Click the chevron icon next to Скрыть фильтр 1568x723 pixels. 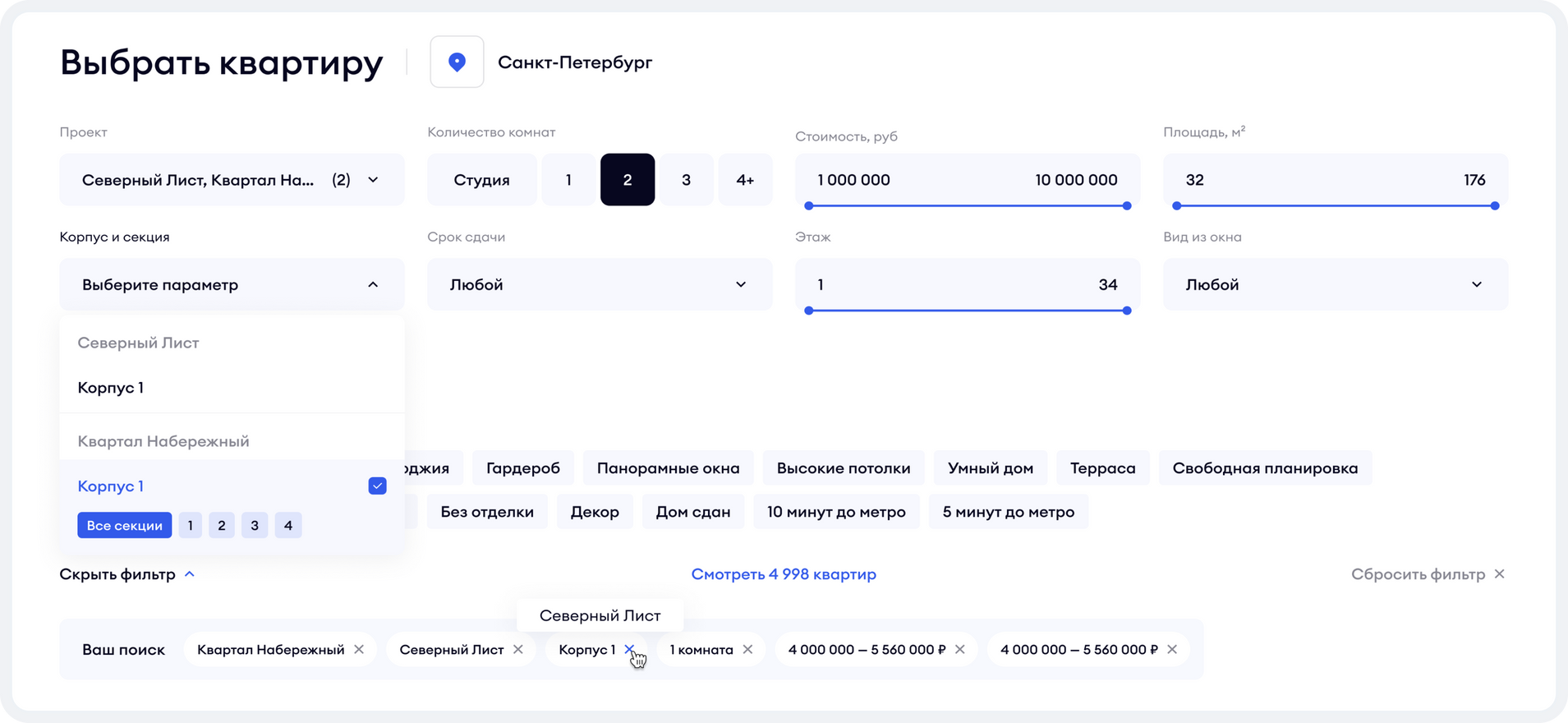coord(190,574)
